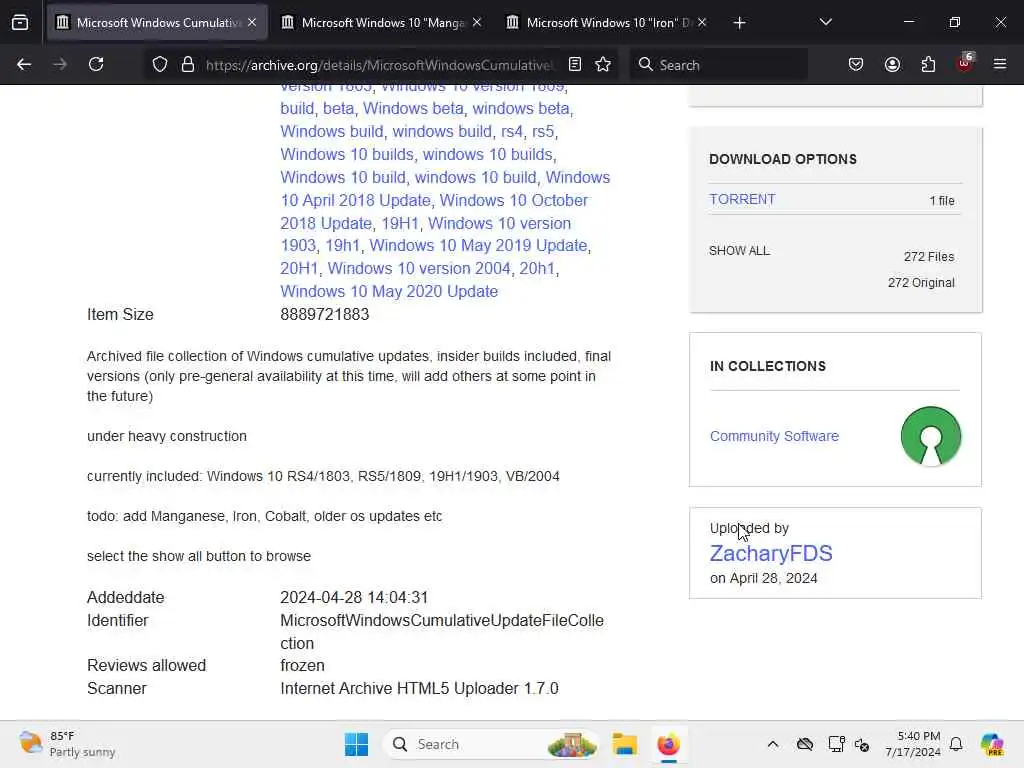Open extensions puzzle icon

point(928,64)
